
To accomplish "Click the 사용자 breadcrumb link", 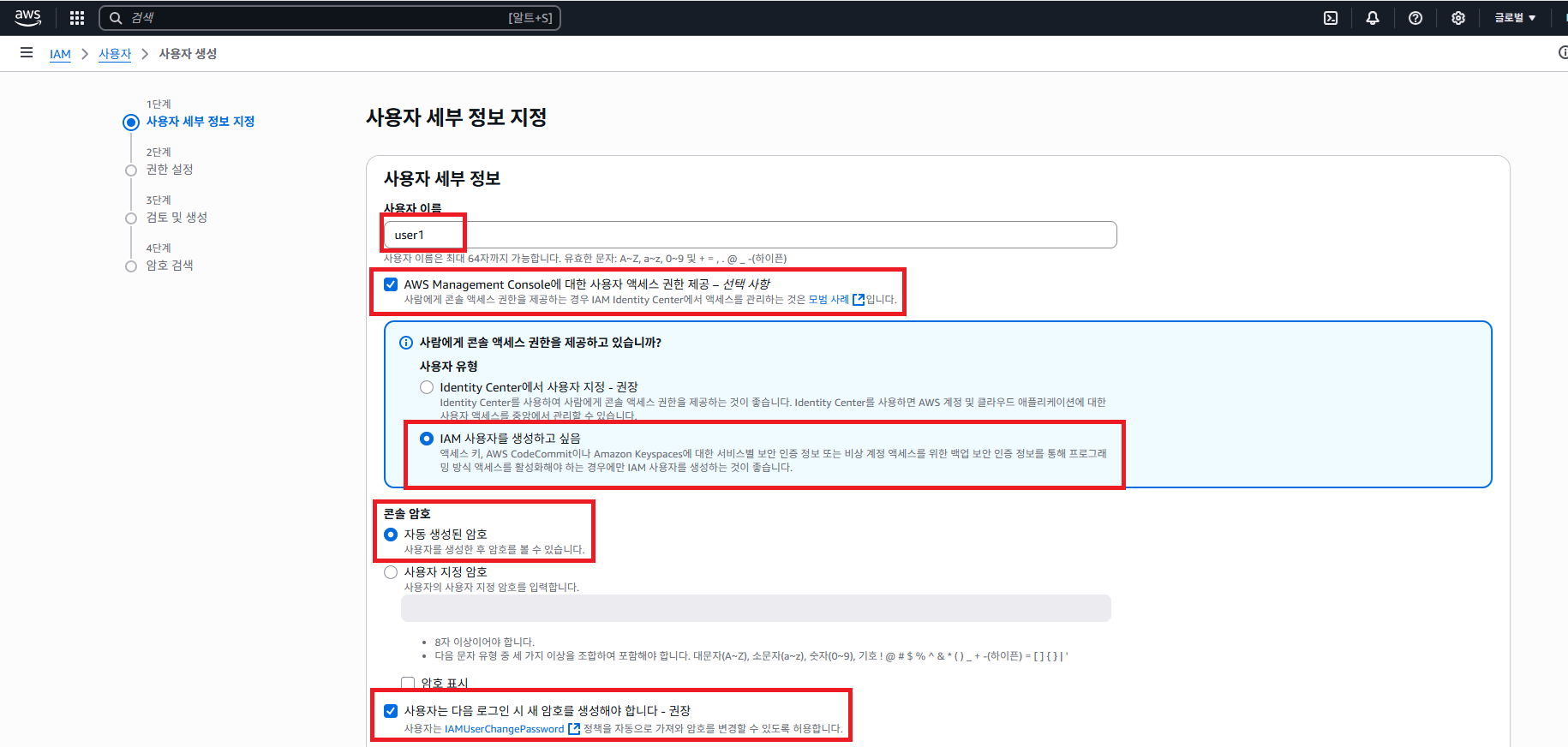I will pos(115,54).
